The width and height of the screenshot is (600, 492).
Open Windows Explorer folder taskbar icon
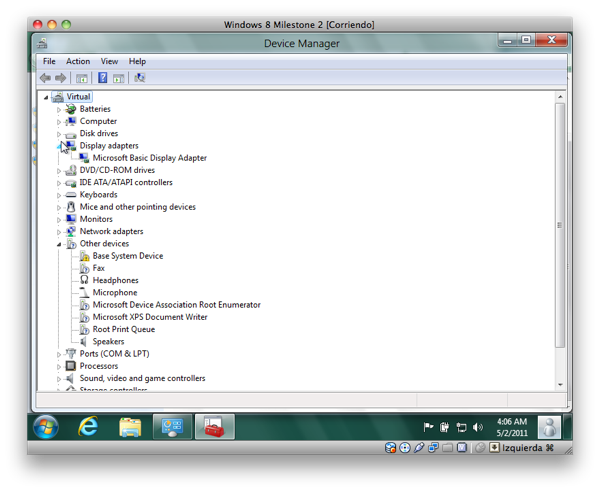pyautogui.click(x=130, y=427)
